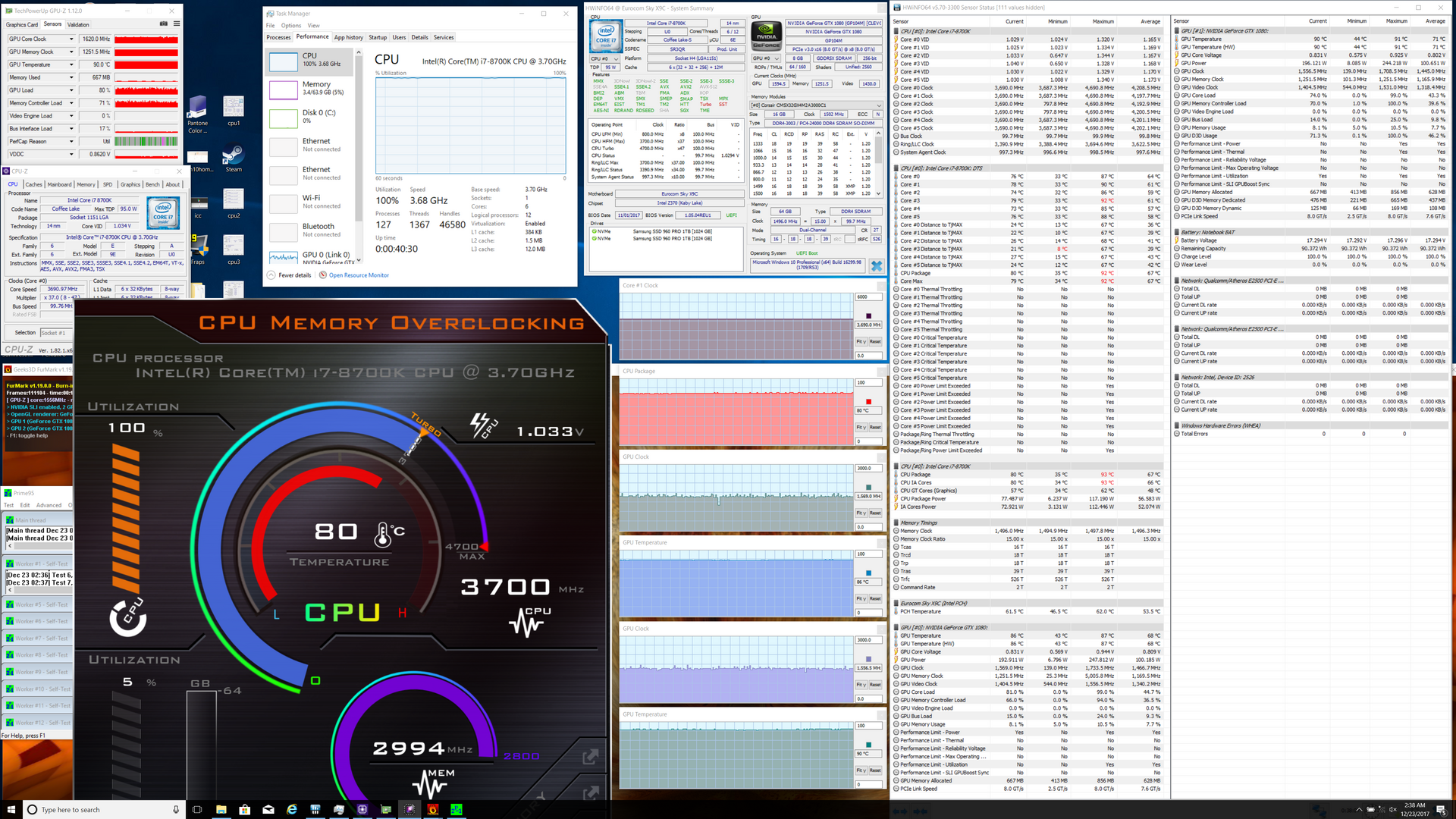The image size is (1456, 819).
Task: Click the Open Resource Monitor link
Action: [359, 275]
